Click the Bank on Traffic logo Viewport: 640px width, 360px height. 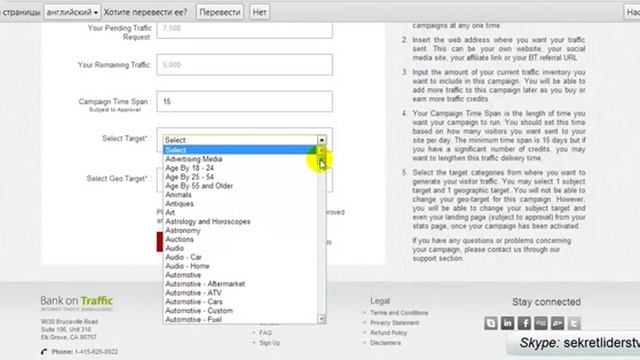[x=77, y=303]
